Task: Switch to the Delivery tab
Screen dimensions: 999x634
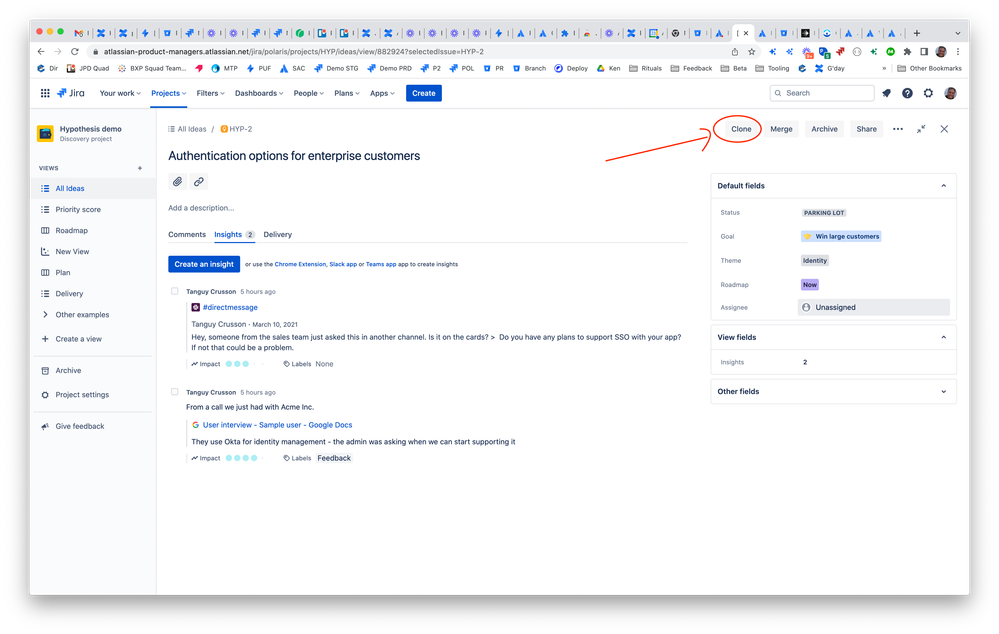Action: (x=277, y=234)
